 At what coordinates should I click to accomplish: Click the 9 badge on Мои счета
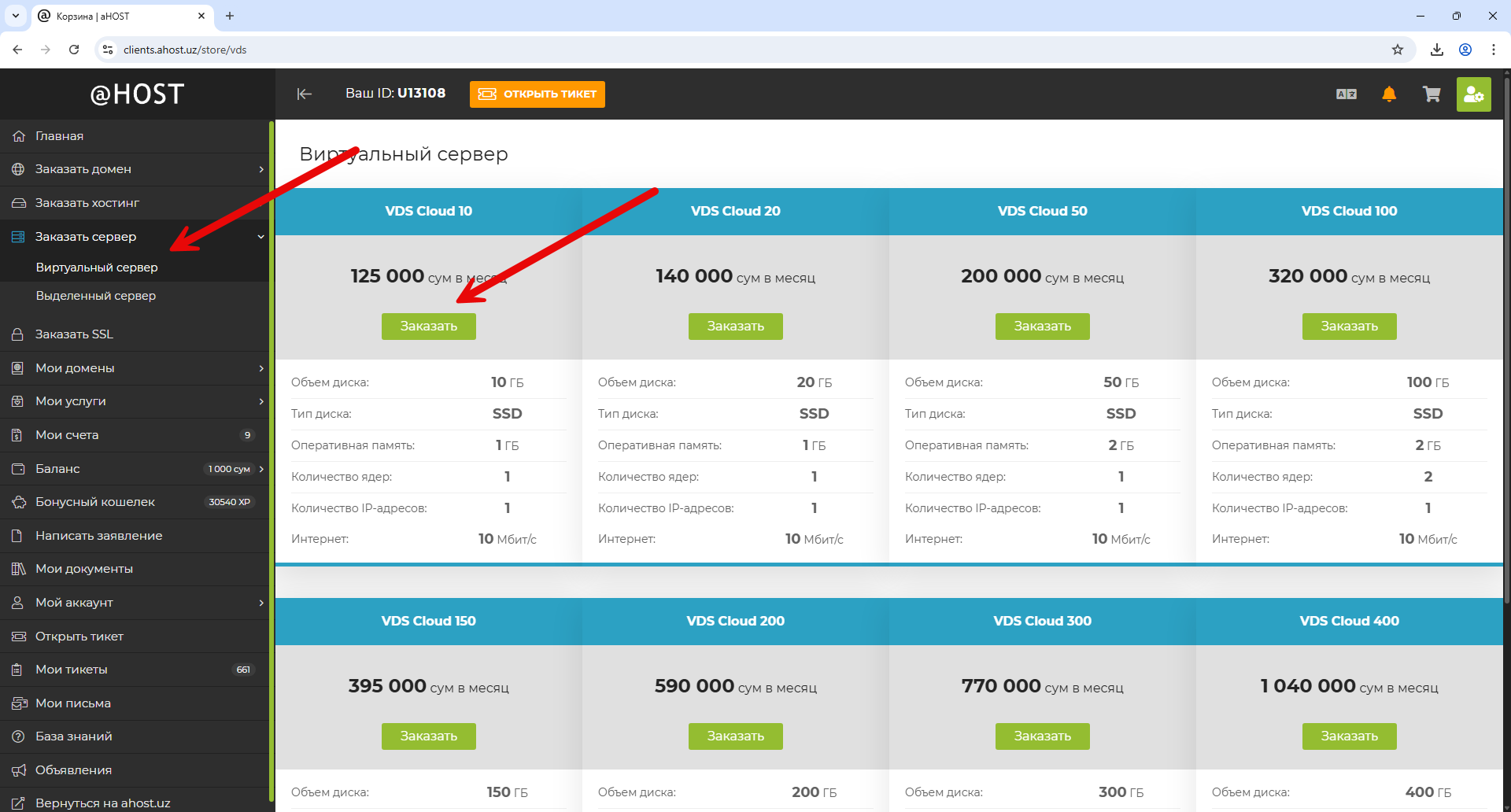[247, 435]
